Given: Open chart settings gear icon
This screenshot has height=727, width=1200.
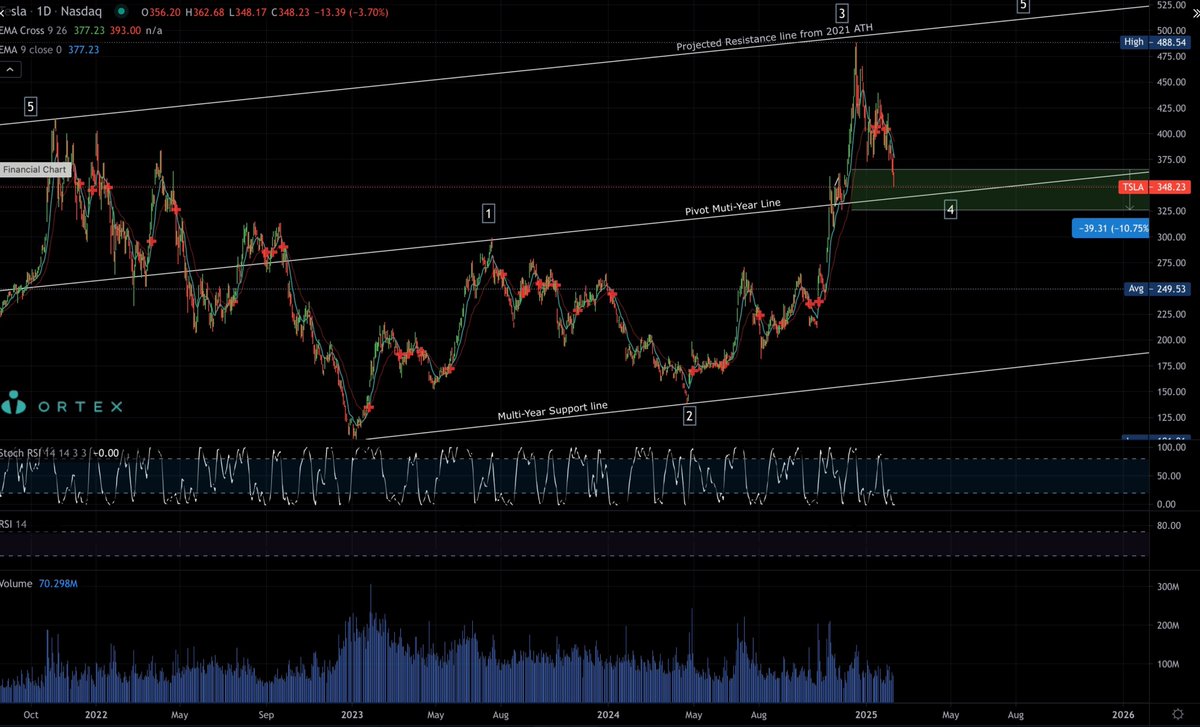Looking at the screenshot, I should [x=1176, y=716].
